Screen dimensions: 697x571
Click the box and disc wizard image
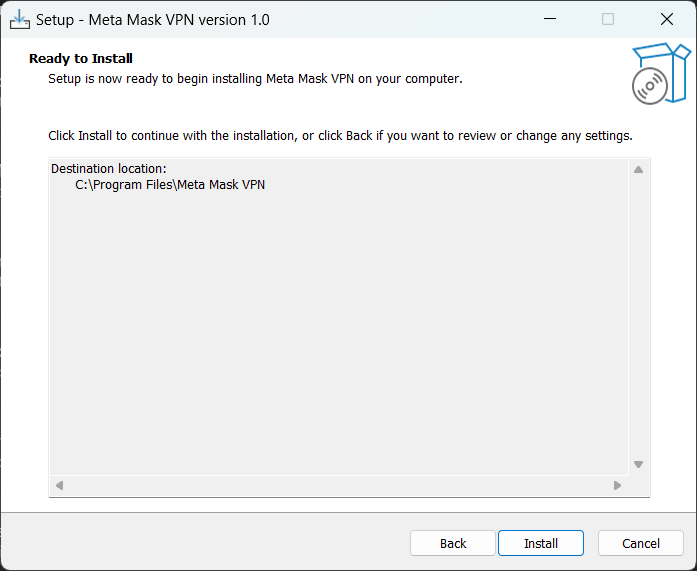[661, 74]
